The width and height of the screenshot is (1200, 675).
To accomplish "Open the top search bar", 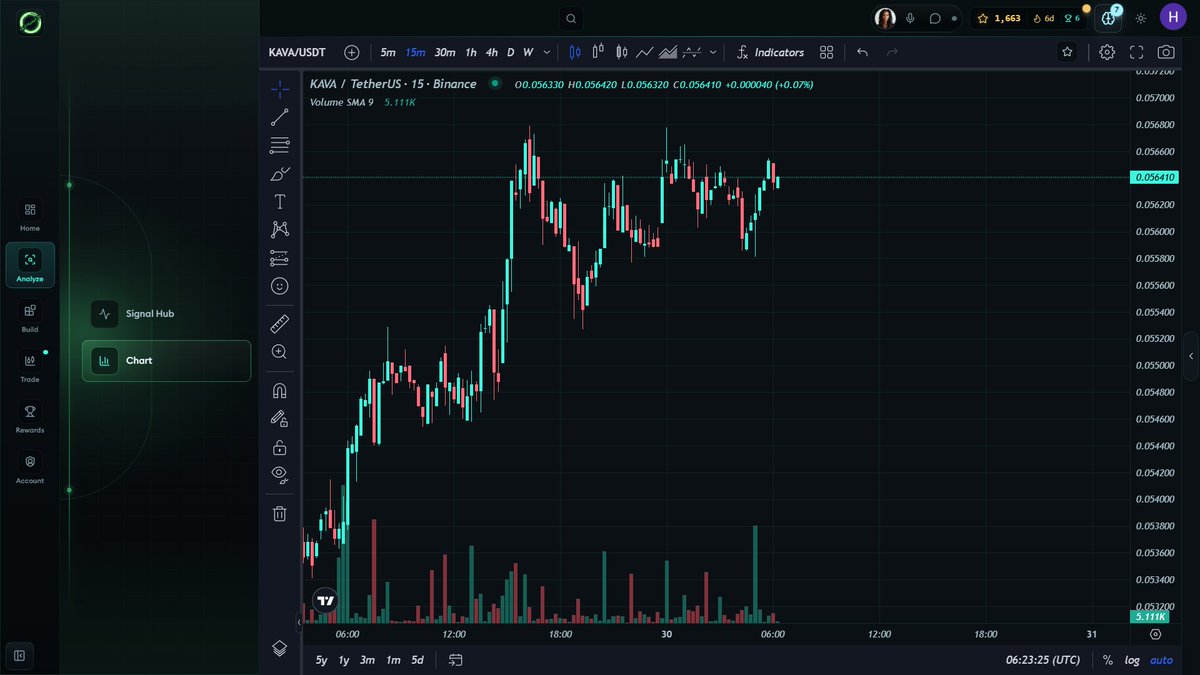I will 571,18.
